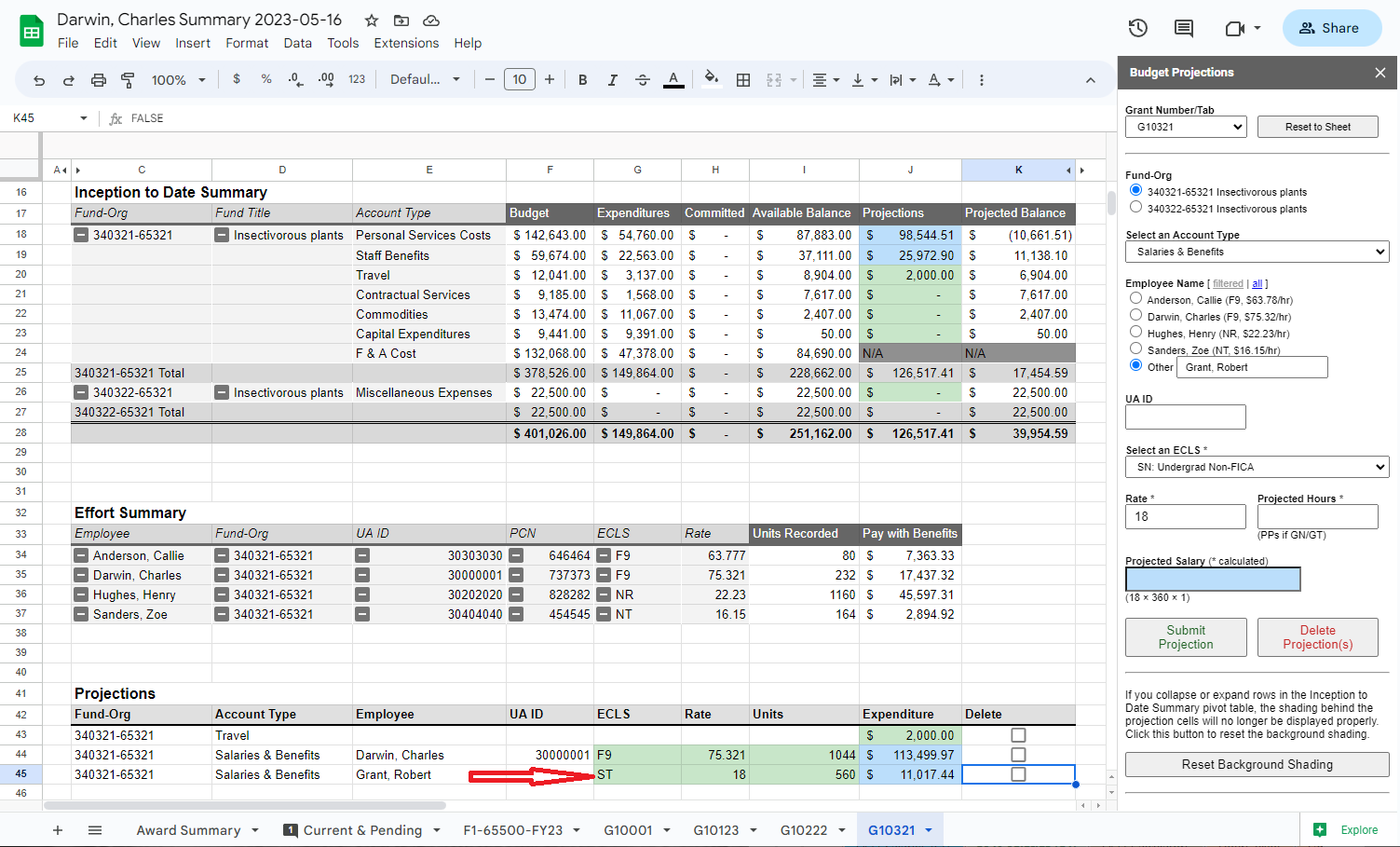The image size is (1400, 847).
Task: Click the merge cells icon
Action: 775,79
